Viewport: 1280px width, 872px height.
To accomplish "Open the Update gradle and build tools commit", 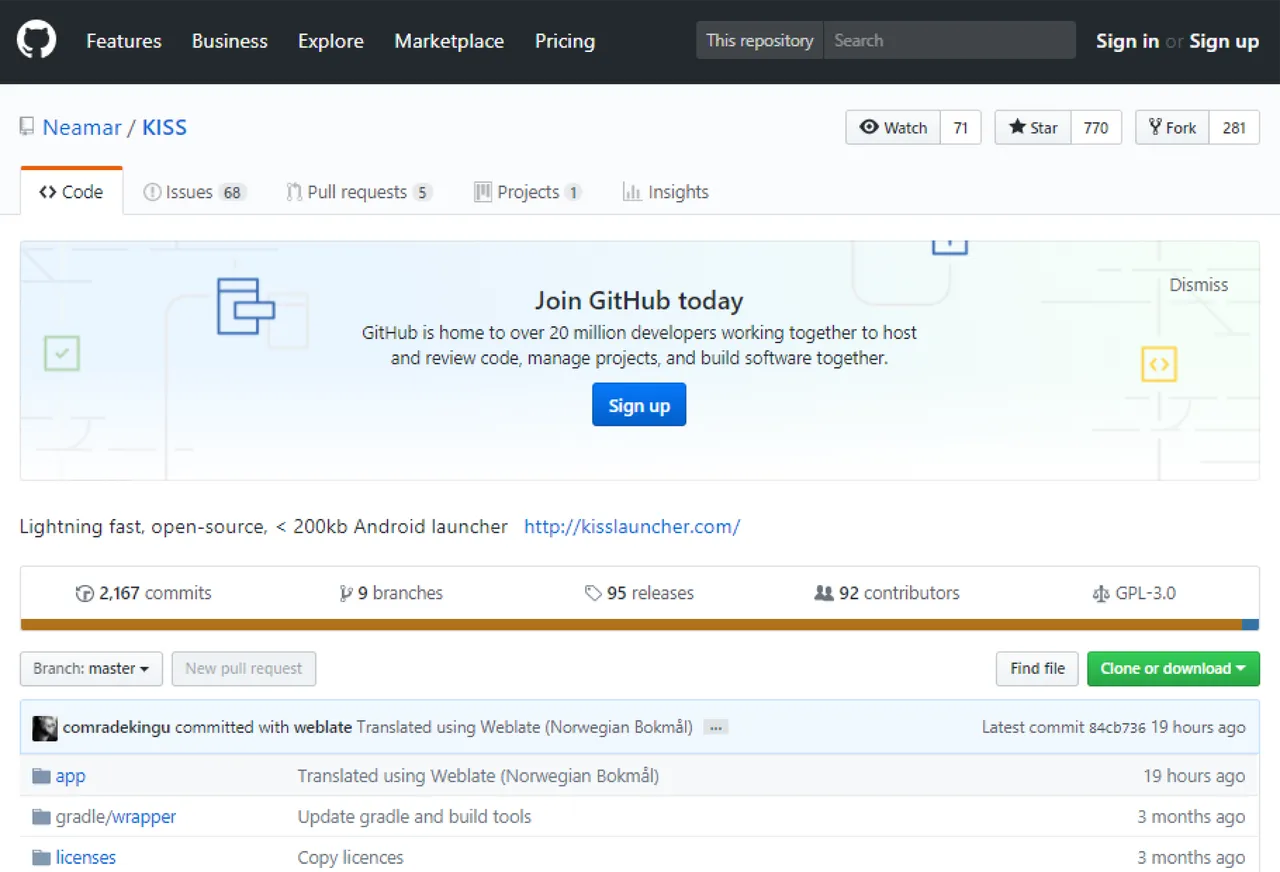I will click(x=414, y=817).
